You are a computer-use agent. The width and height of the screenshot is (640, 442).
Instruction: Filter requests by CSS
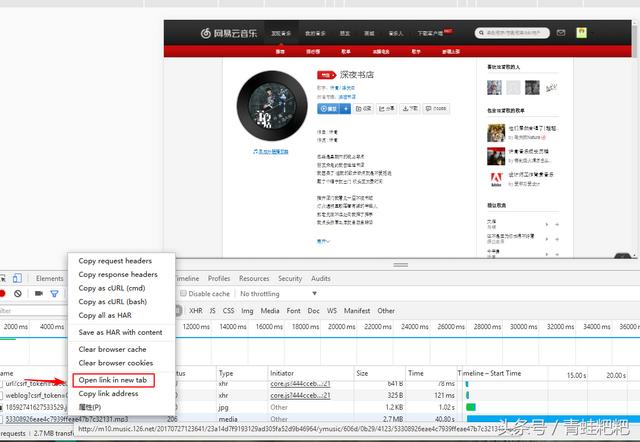[x=229, y=311]
